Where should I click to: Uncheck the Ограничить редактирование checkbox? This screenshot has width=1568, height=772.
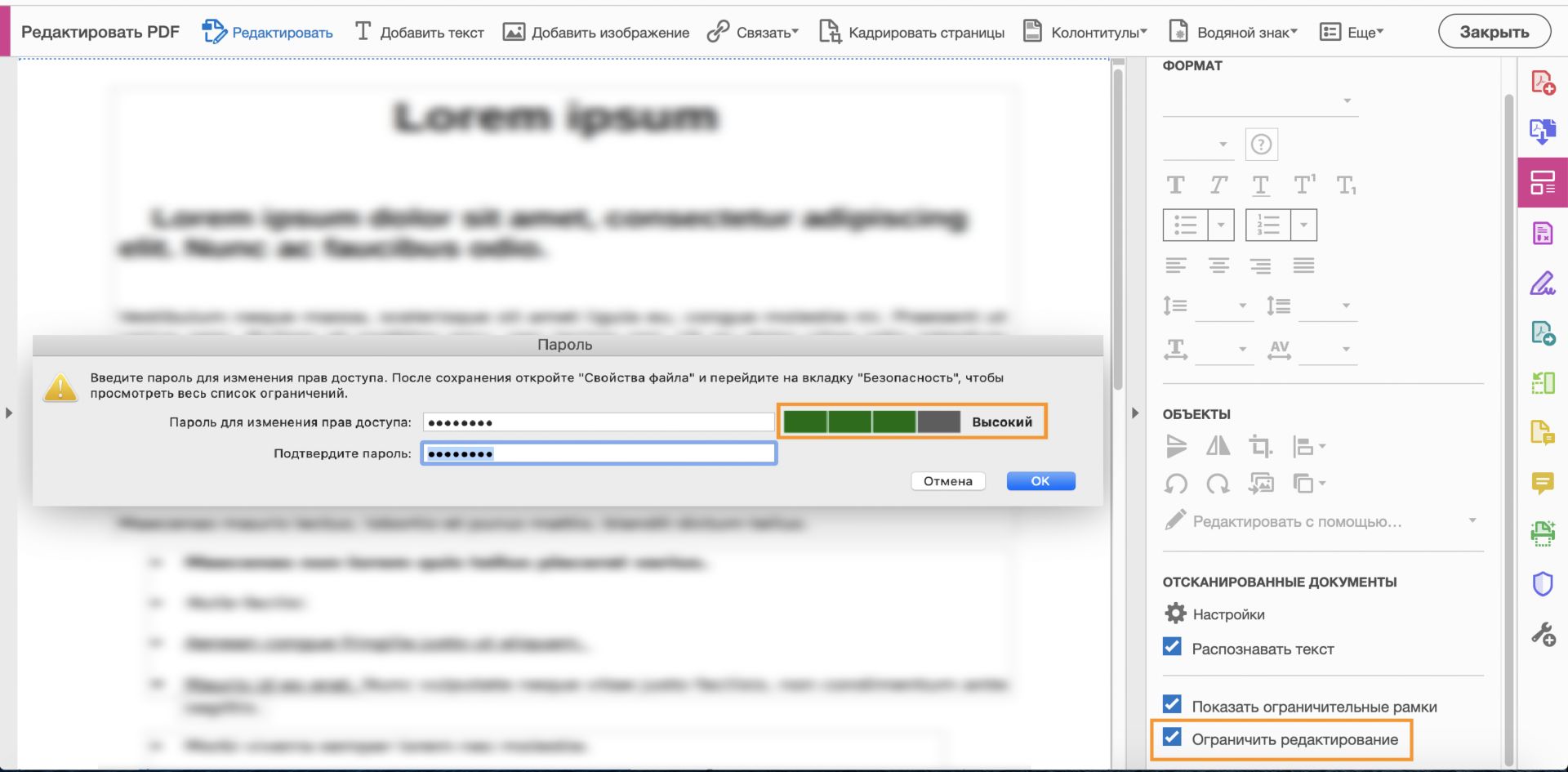[x=1172, y=737]
